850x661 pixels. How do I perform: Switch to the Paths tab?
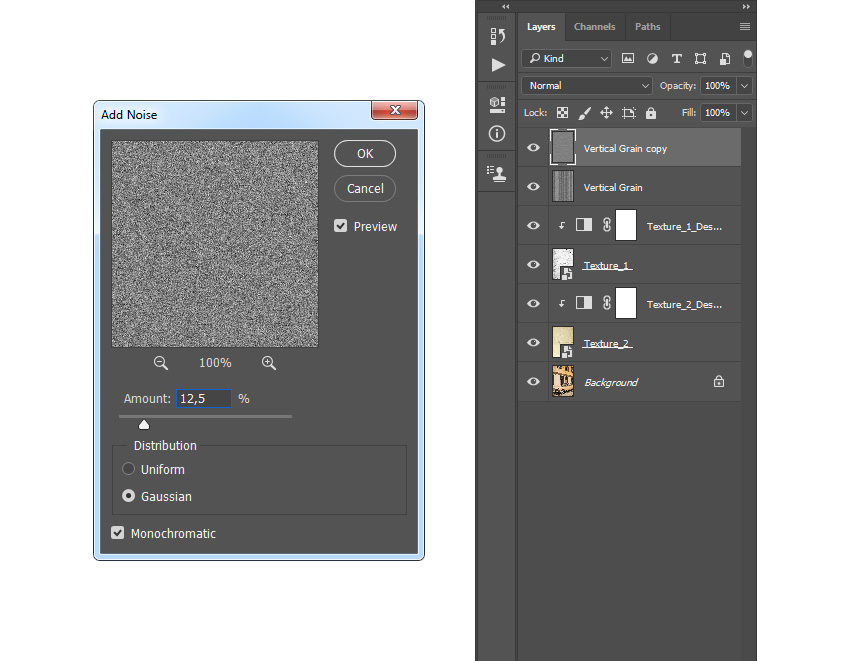coord(648,27)
